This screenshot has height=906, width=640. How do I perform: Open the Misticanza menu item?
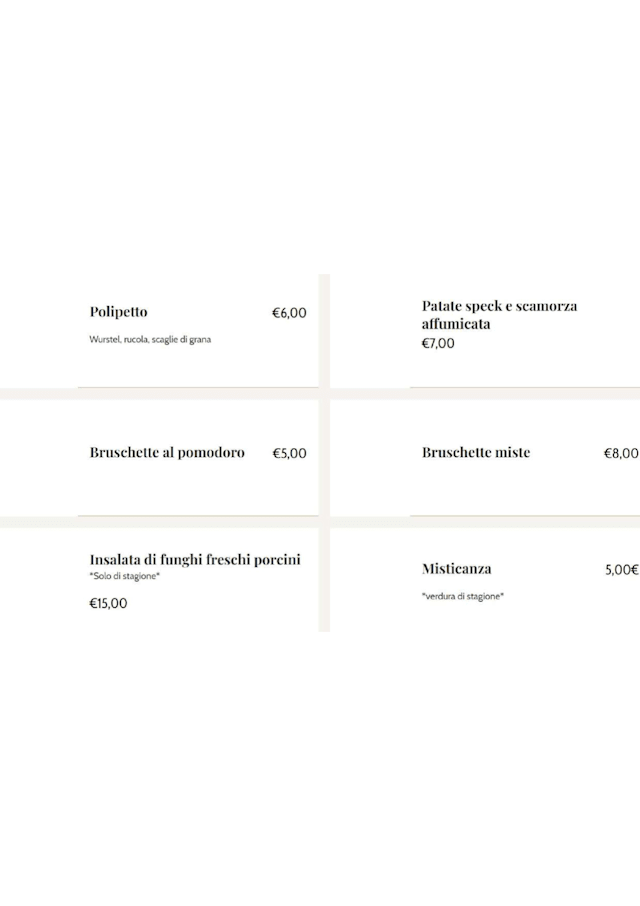click(x=456, y=569)
